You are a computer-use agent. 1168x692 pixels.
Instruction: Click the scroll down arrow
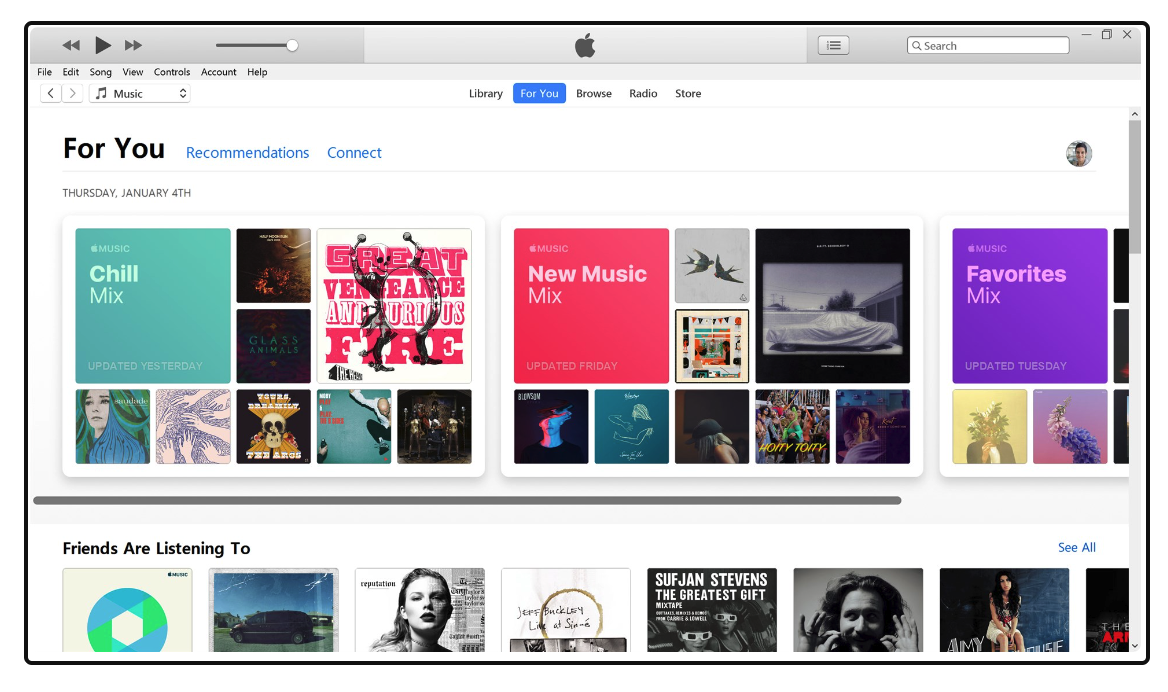(1134, 646)
